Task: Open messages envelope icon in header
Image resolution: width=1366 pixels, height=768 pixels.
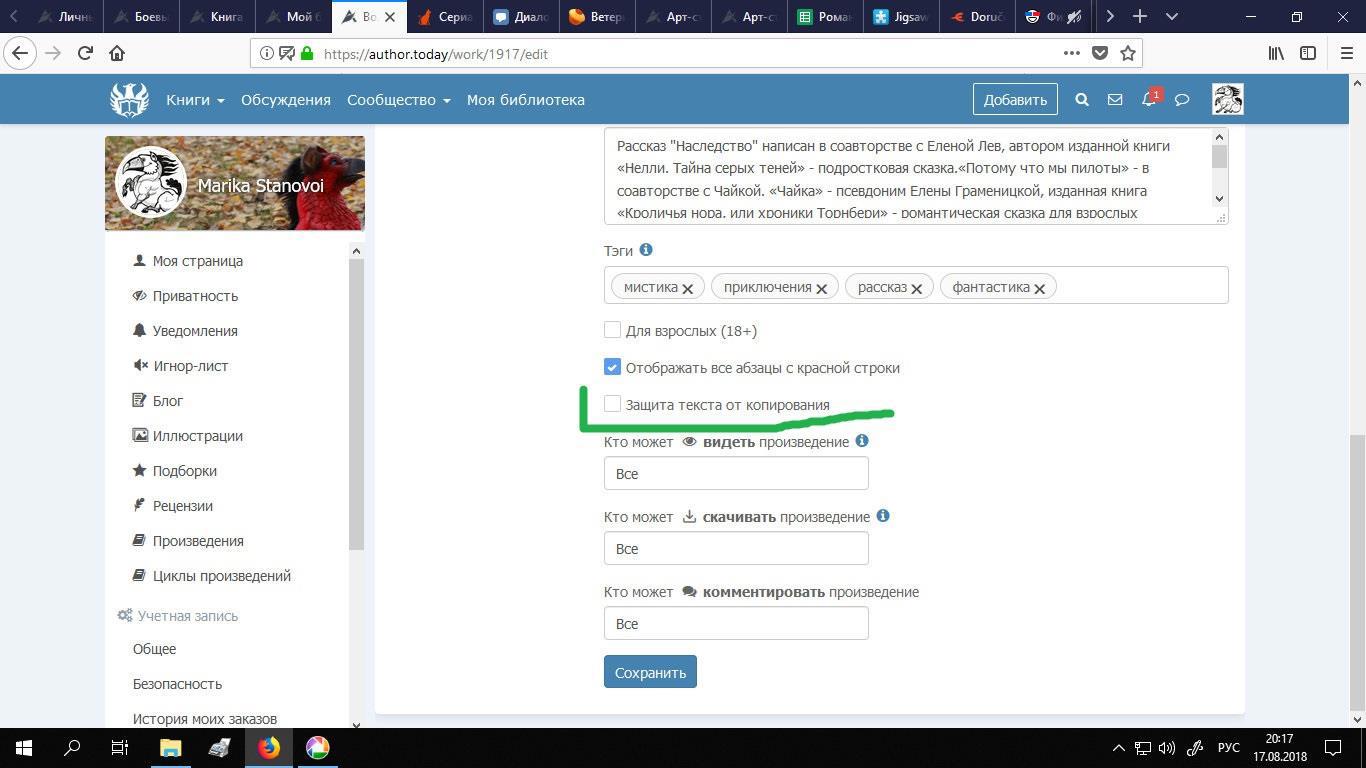Action: pos(1115,100)
